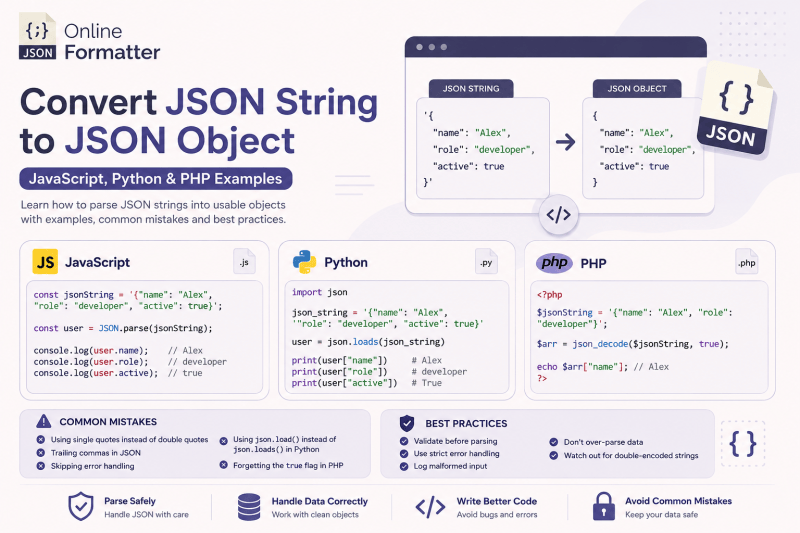This screenshot has height=533, width=800.
Task: Click the 'Avoid bugs and errors' subtitle
Action: point(497,515)
